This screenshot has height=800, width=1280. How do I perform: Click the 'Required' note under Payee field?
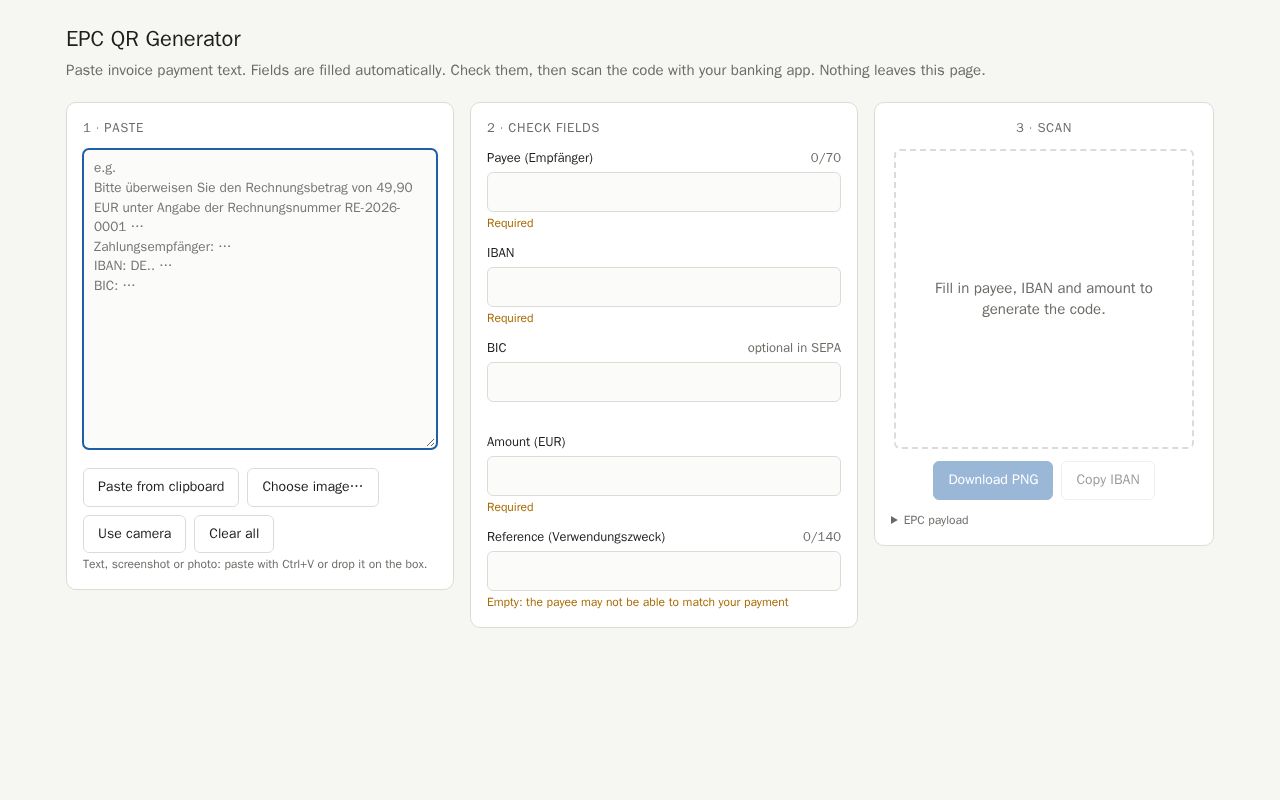point(510,223)
